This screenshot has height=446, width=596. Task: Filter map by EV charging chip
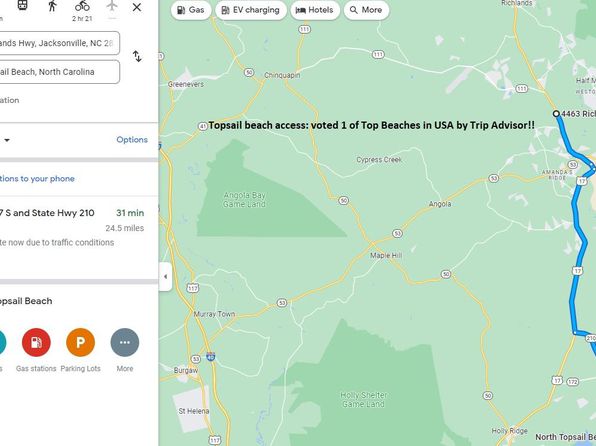[251, 10]
